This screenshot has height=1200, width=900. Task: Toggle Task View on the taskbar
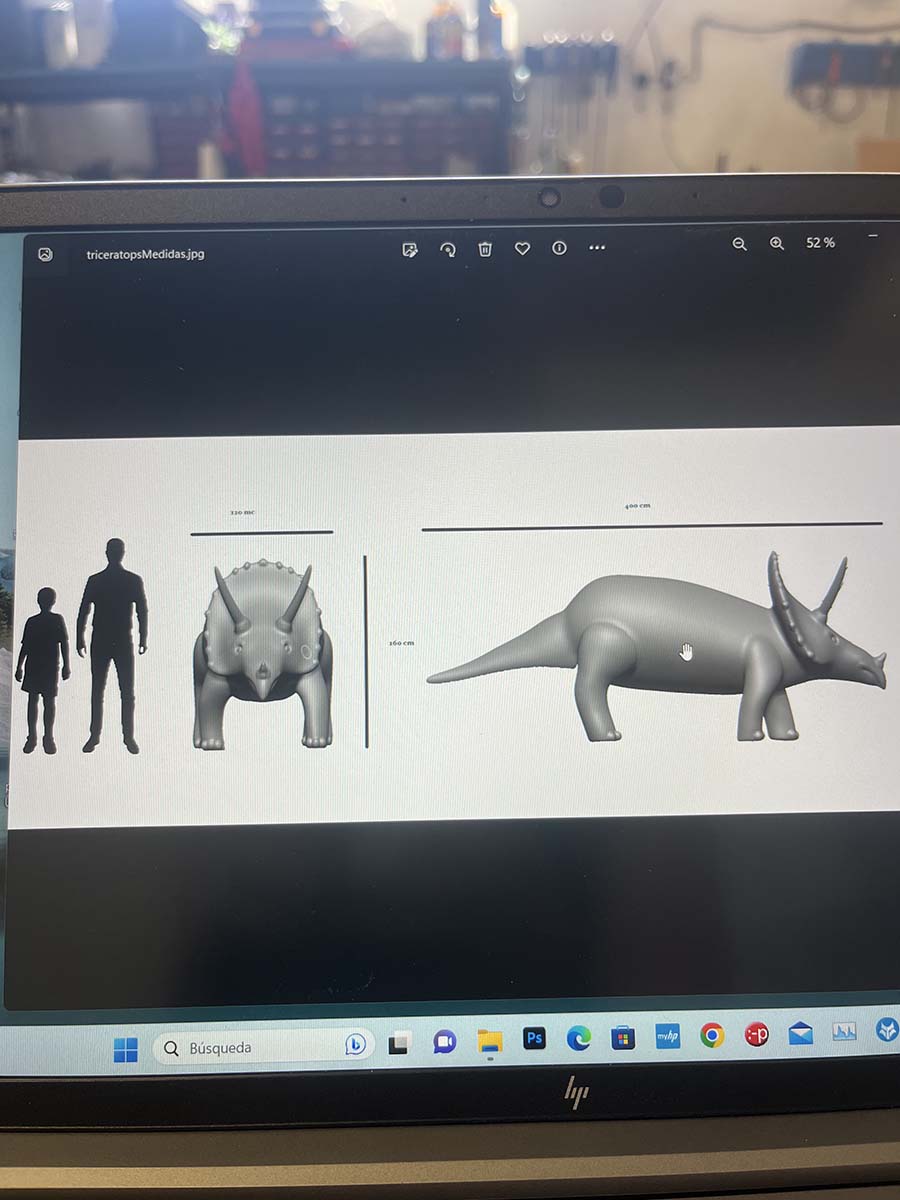click(399, 1044)
